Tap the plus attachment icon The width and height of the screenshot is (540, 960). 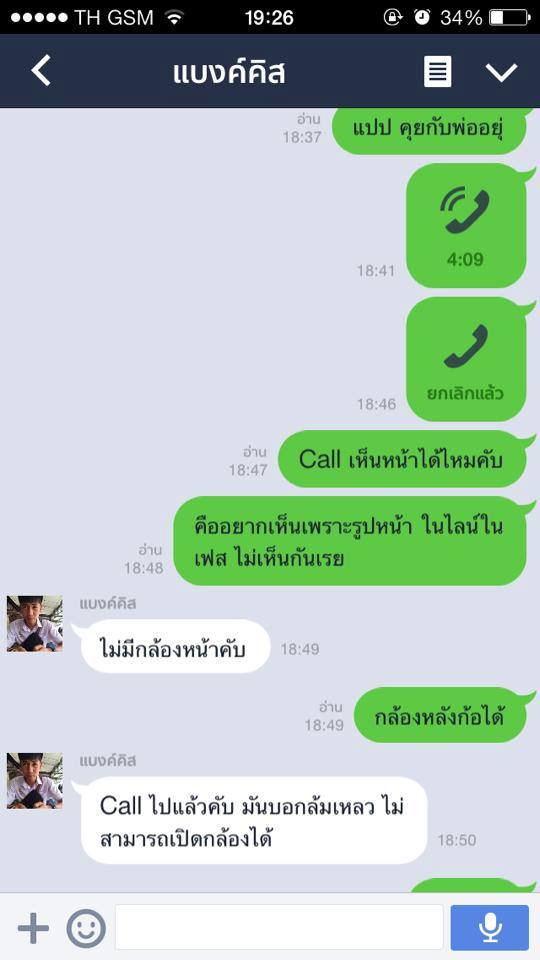33,928
